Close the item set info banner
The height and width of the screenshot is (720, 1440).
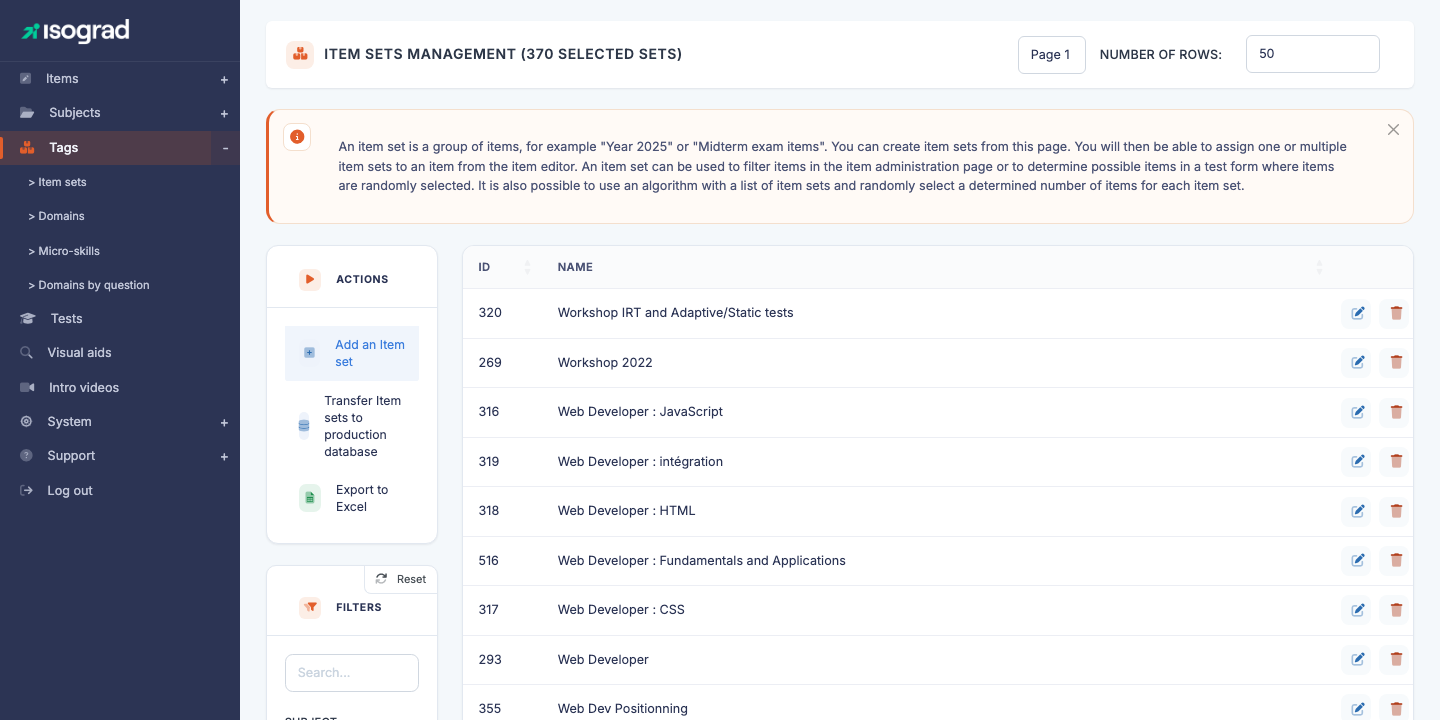pyautogui.click(x=1393, y=130)
